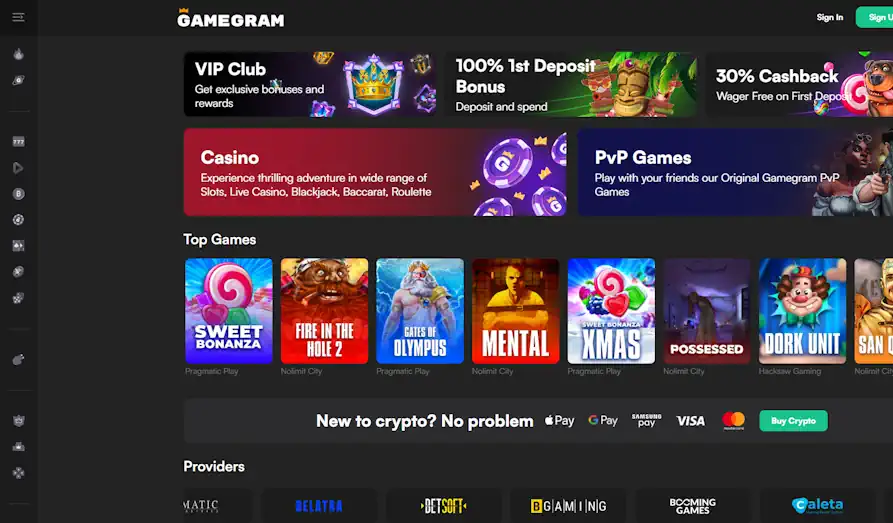This screenshot has height=523, width=893.
Task: Click the Sign In link
Action: click(830, 17)
